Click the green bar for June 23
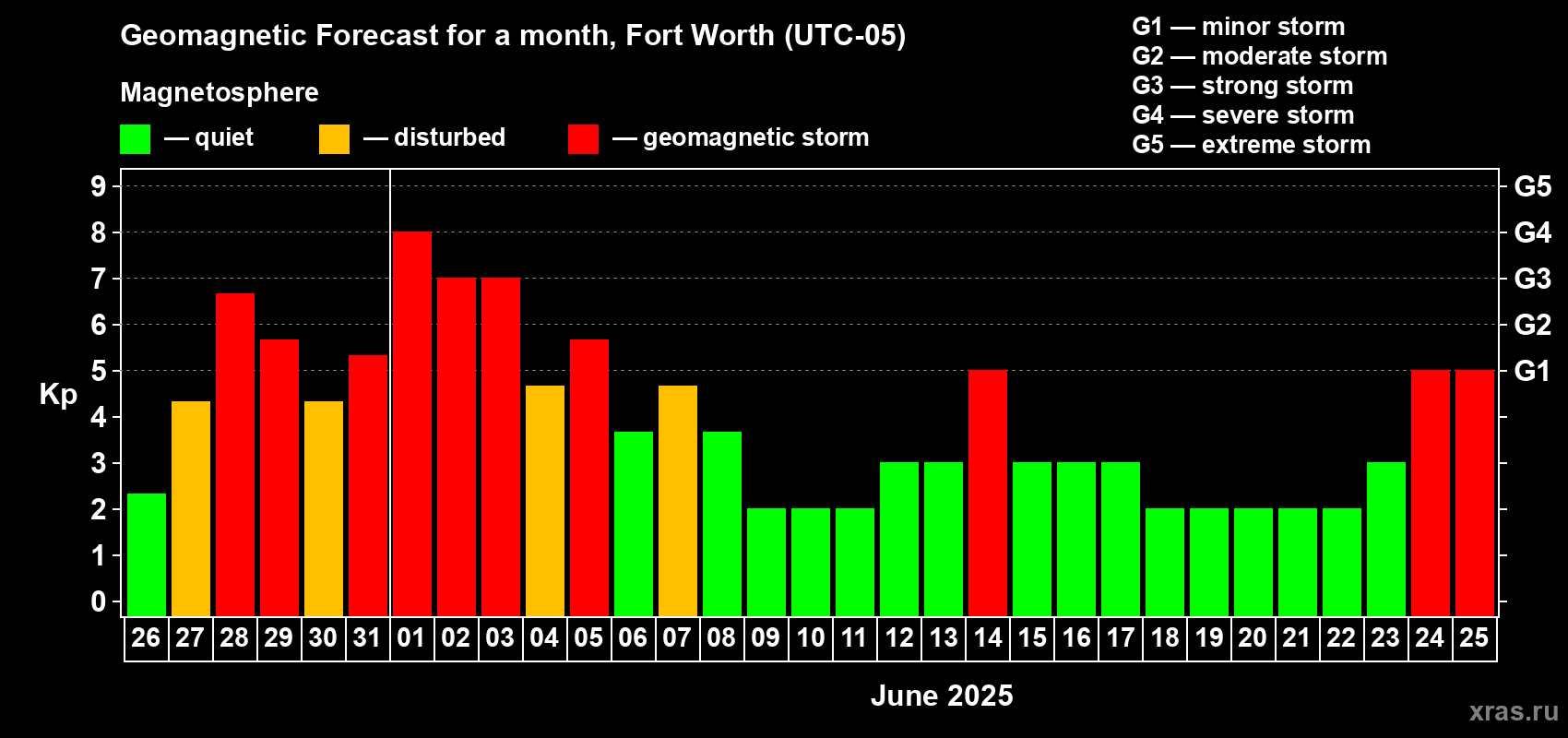Screen dimensions: 1568x738 [1386, 540]
